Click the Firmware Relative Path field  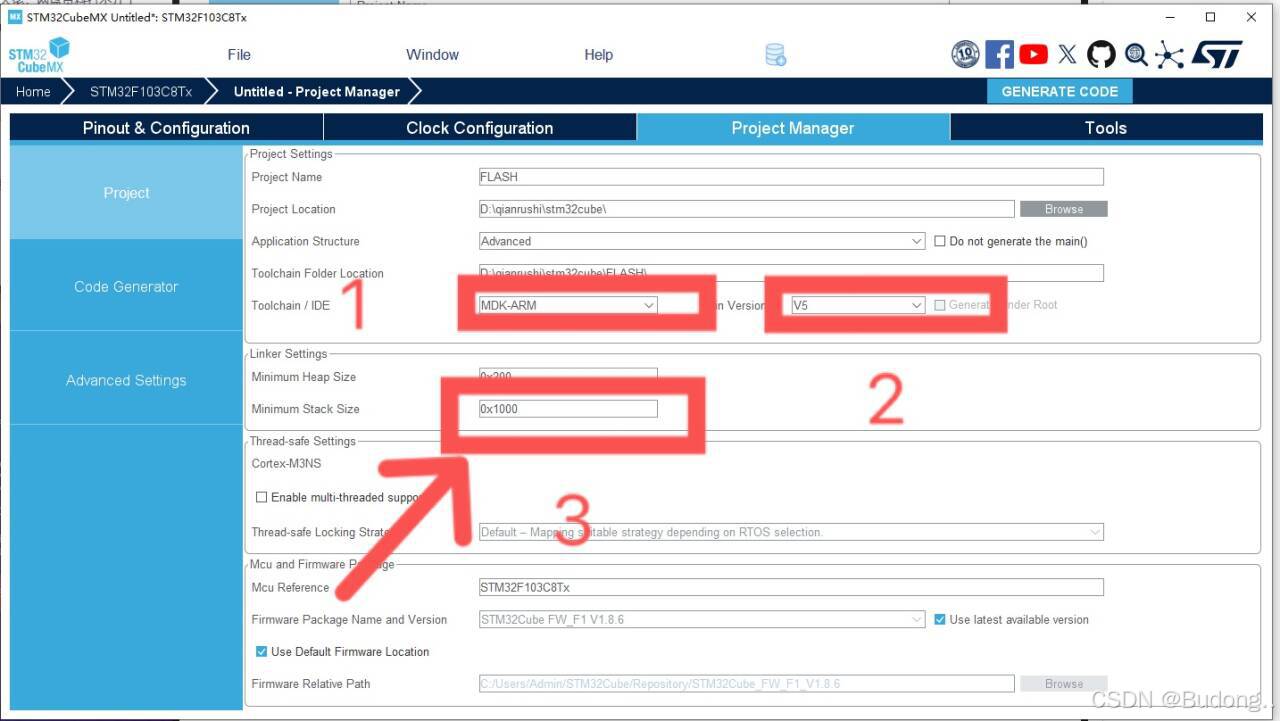point(747,683)
